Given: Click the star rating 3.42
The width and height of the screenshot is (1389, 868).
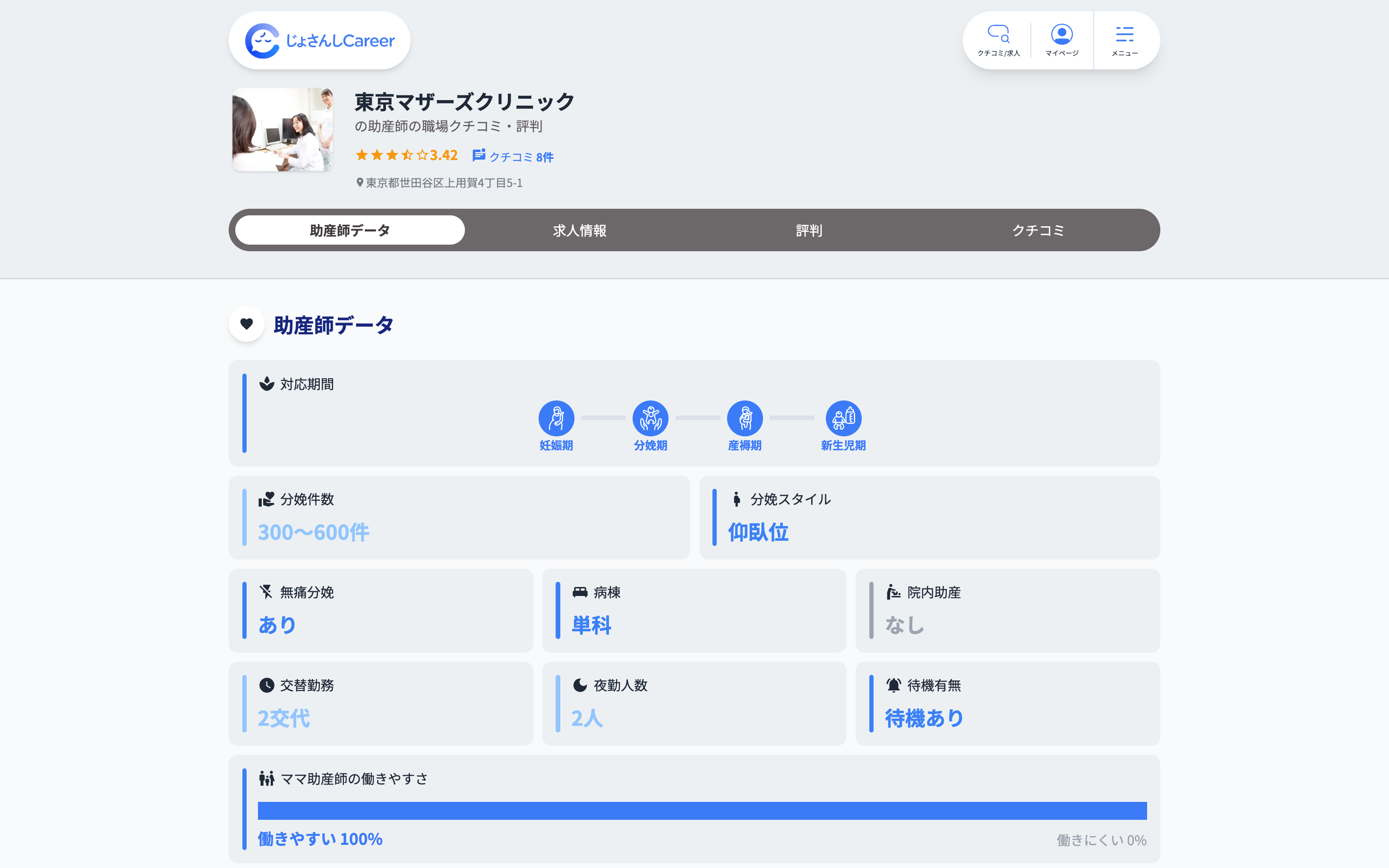Looking at the screenshot, I should click(x=406, y=155).
